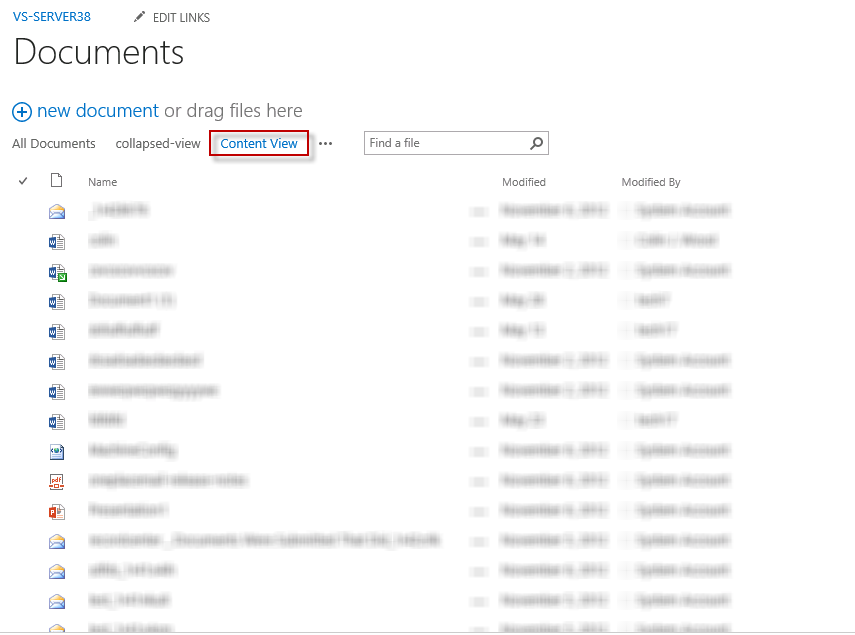The height and width of the screenshot is (635, 855).
Task: Click the document type icon column header
Action: pyautogui.click(x=57, y=181)
